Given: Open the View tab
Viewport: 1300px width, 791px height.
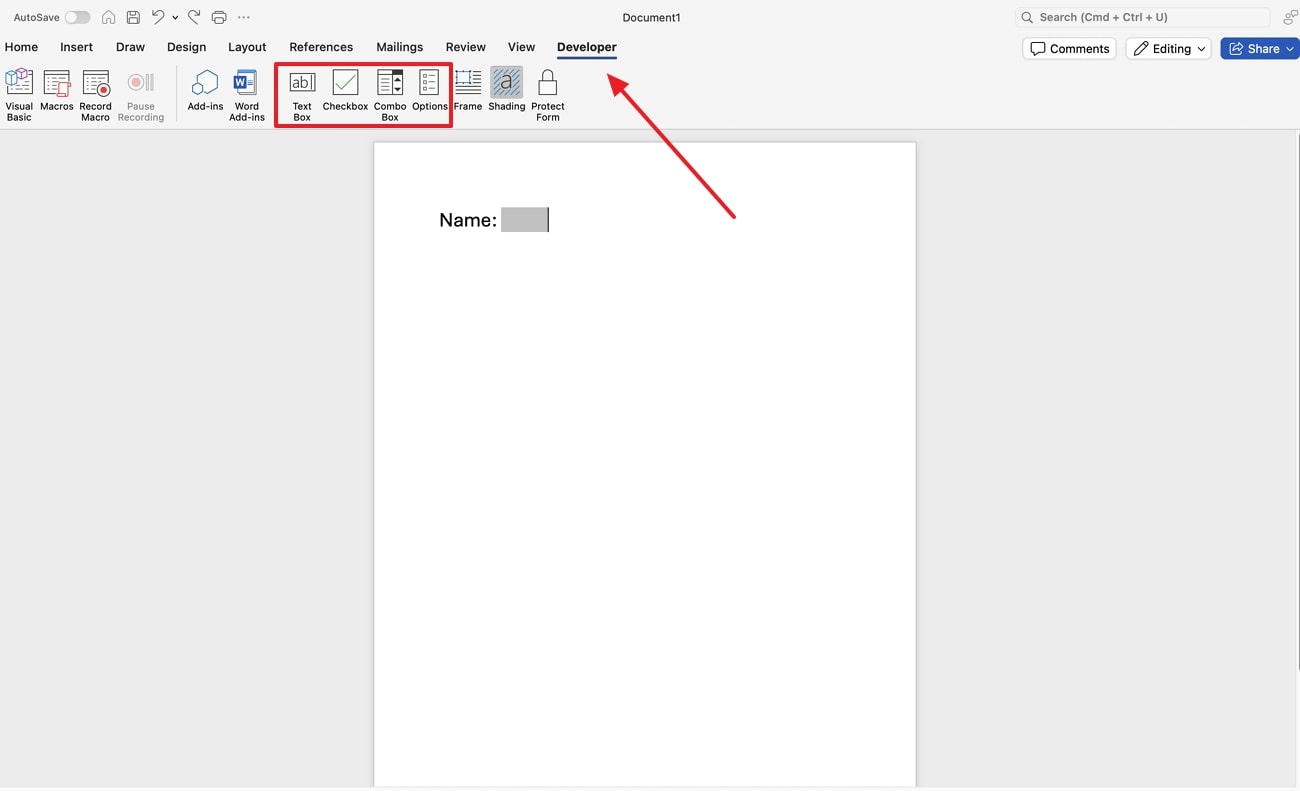Looking at the screenshot, I should [x=521, y=47].
